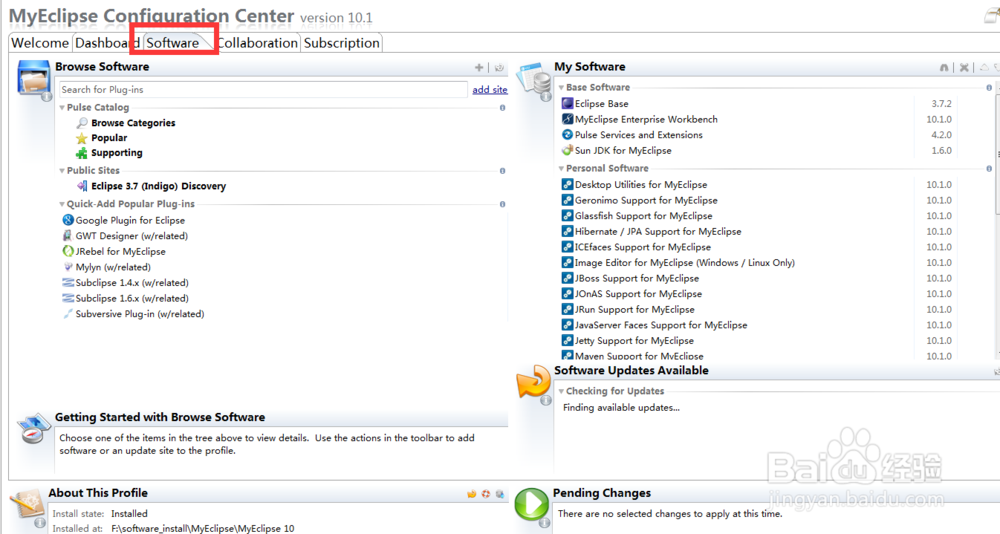The height and width of the screenshot is (534, 1000).
Task: Click the Subversive Plug-in icon
Action: coord(68,314)
